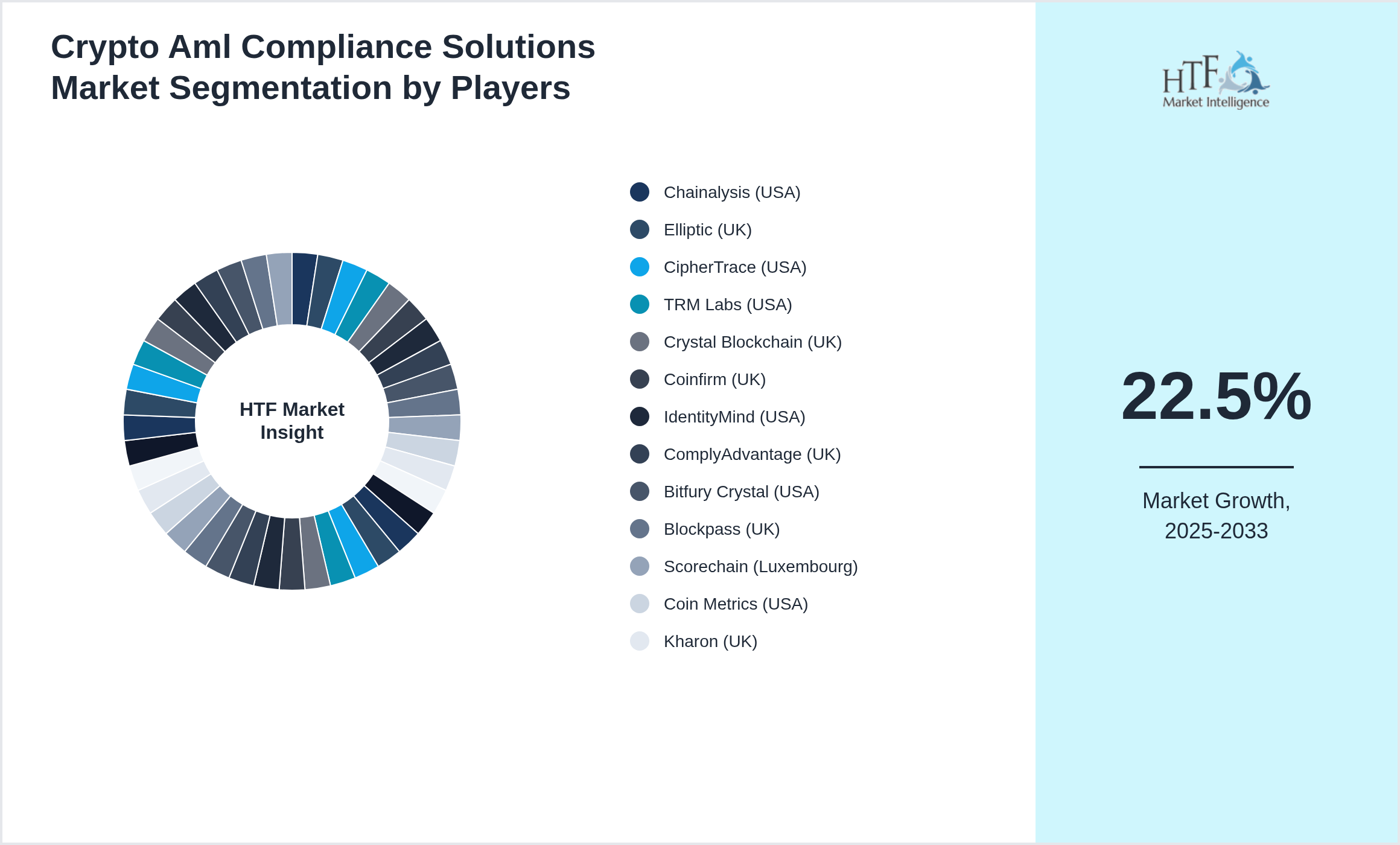Select the Coin Metrics (USA) legend label

pyautogui.click(x=736, y=604)
